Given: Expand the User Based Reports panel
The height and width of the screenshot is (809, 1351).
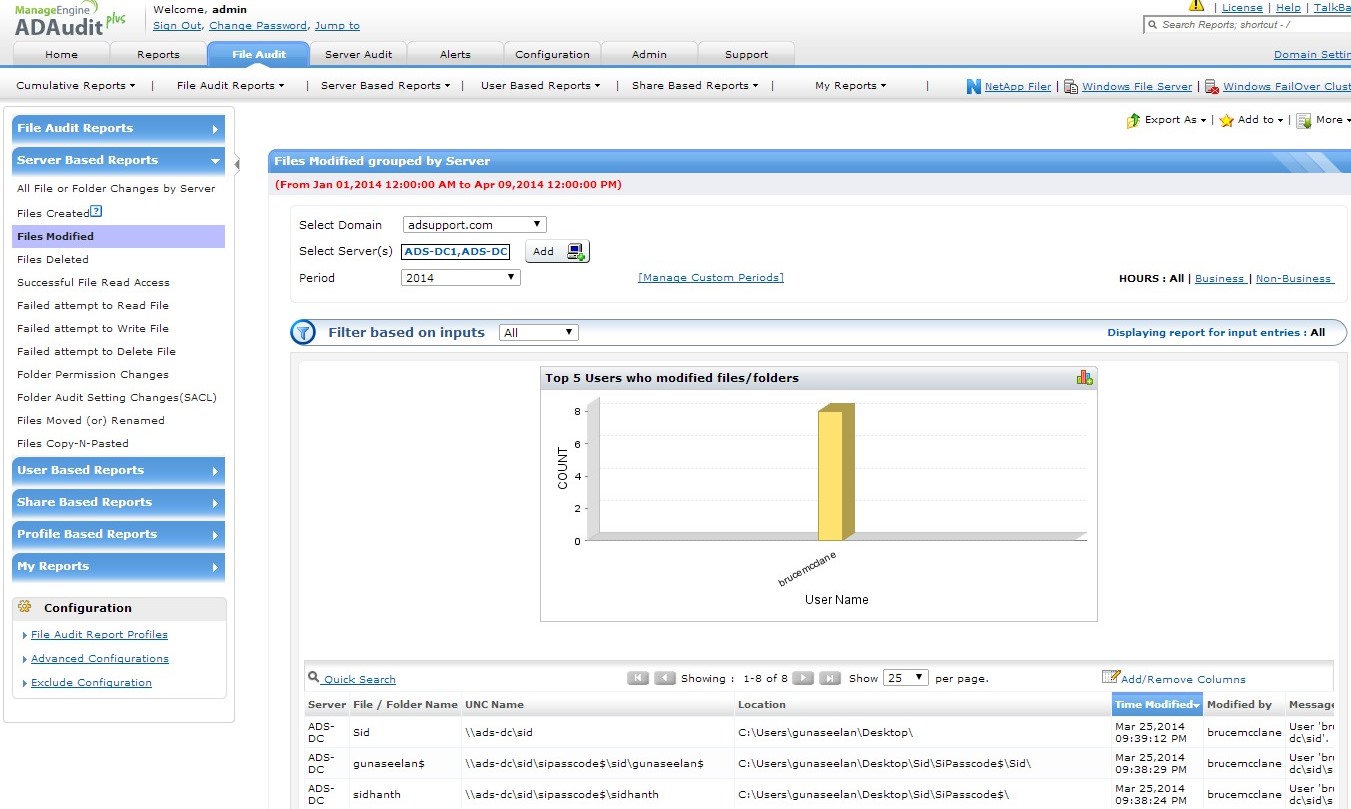Looking at the screenshot, I should coord(118,470).
